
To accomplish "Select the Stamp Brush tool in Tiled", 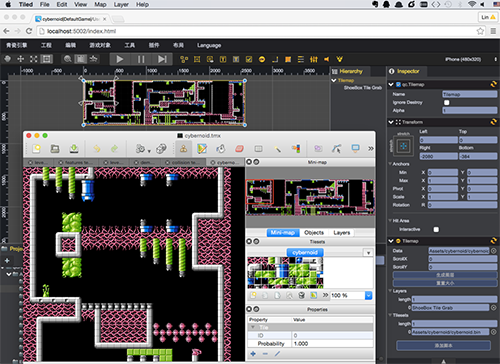I will (x=183, y=148).
